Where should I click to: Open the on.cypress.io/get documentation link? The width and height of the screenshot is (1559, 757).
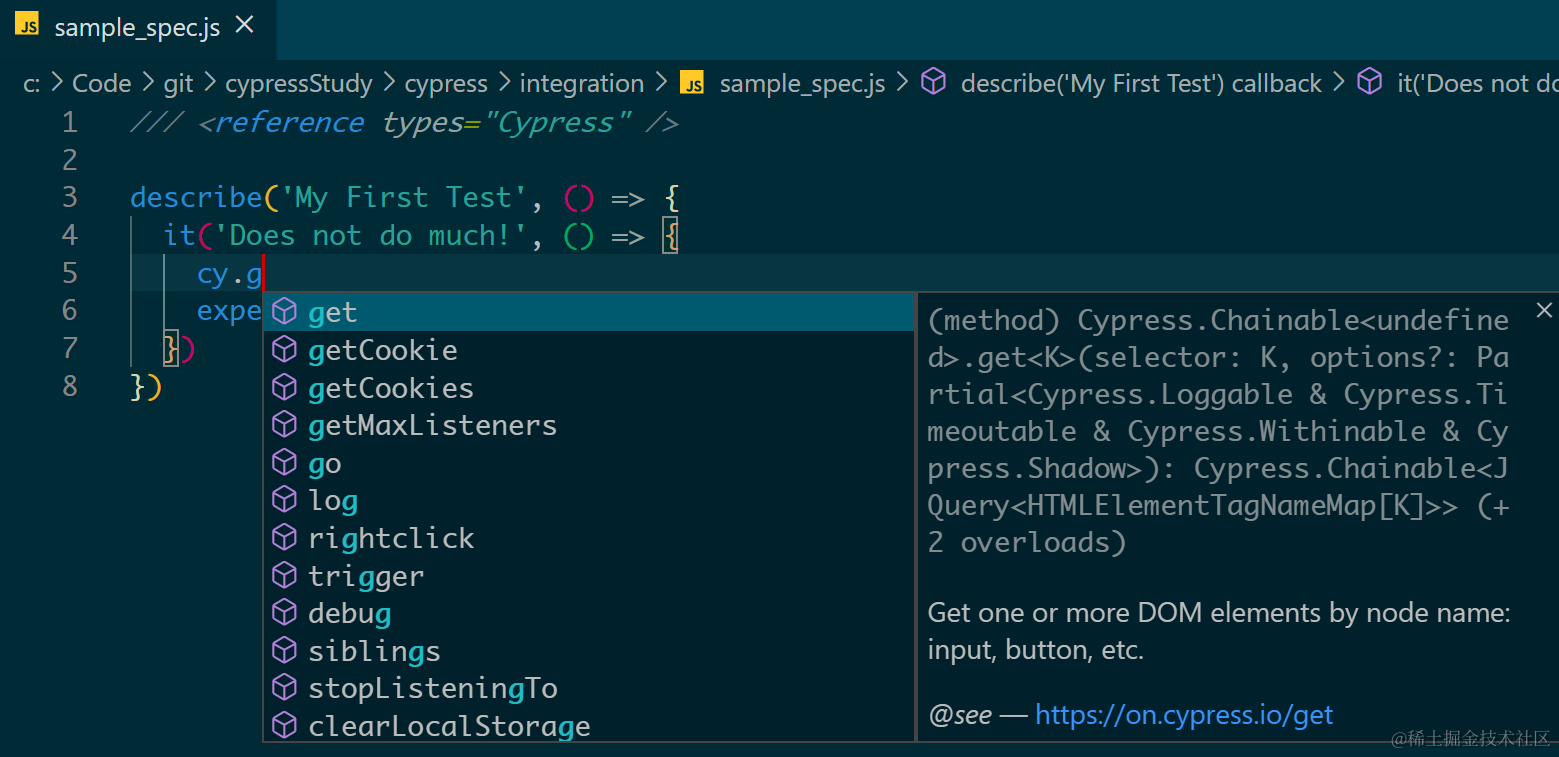tap(1184, 714)
